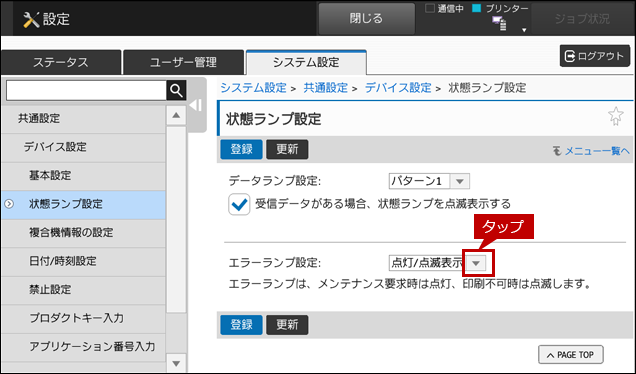The height and width of the screenshot is (374, 636).
Task: Click デバイス設定 breadcrumb link
Action: coord(398,88)
